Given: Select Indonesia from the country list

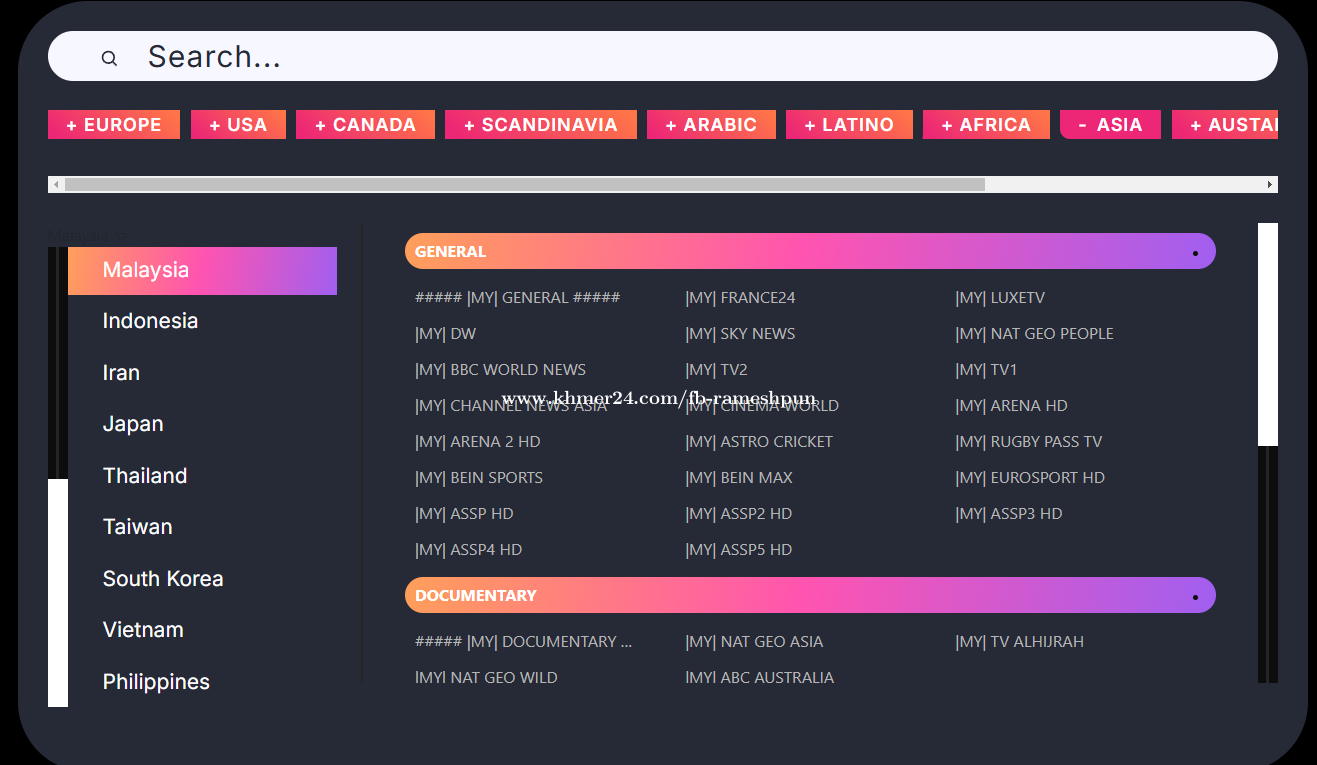Looking at the screenshot, I should 150,321.
